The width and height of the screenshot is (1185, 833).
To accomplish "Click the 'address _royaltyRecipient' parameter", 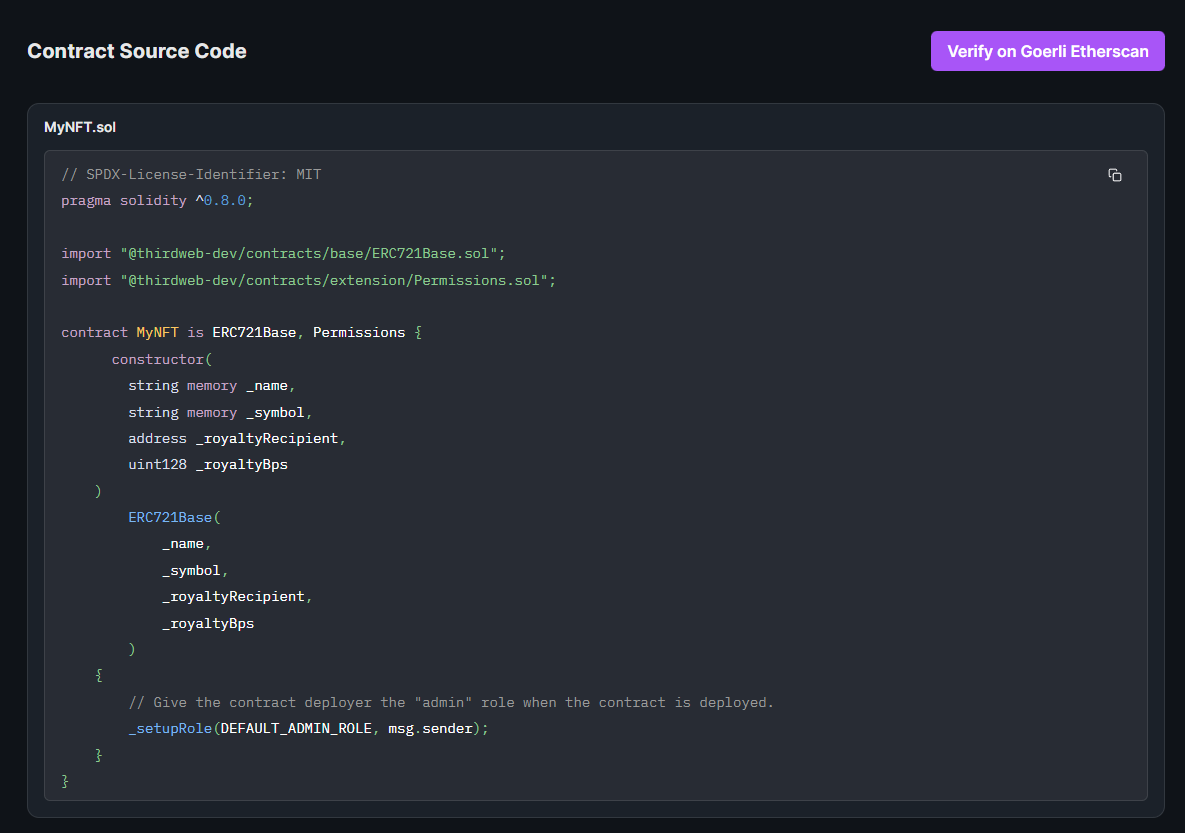I will click(237, 438).
